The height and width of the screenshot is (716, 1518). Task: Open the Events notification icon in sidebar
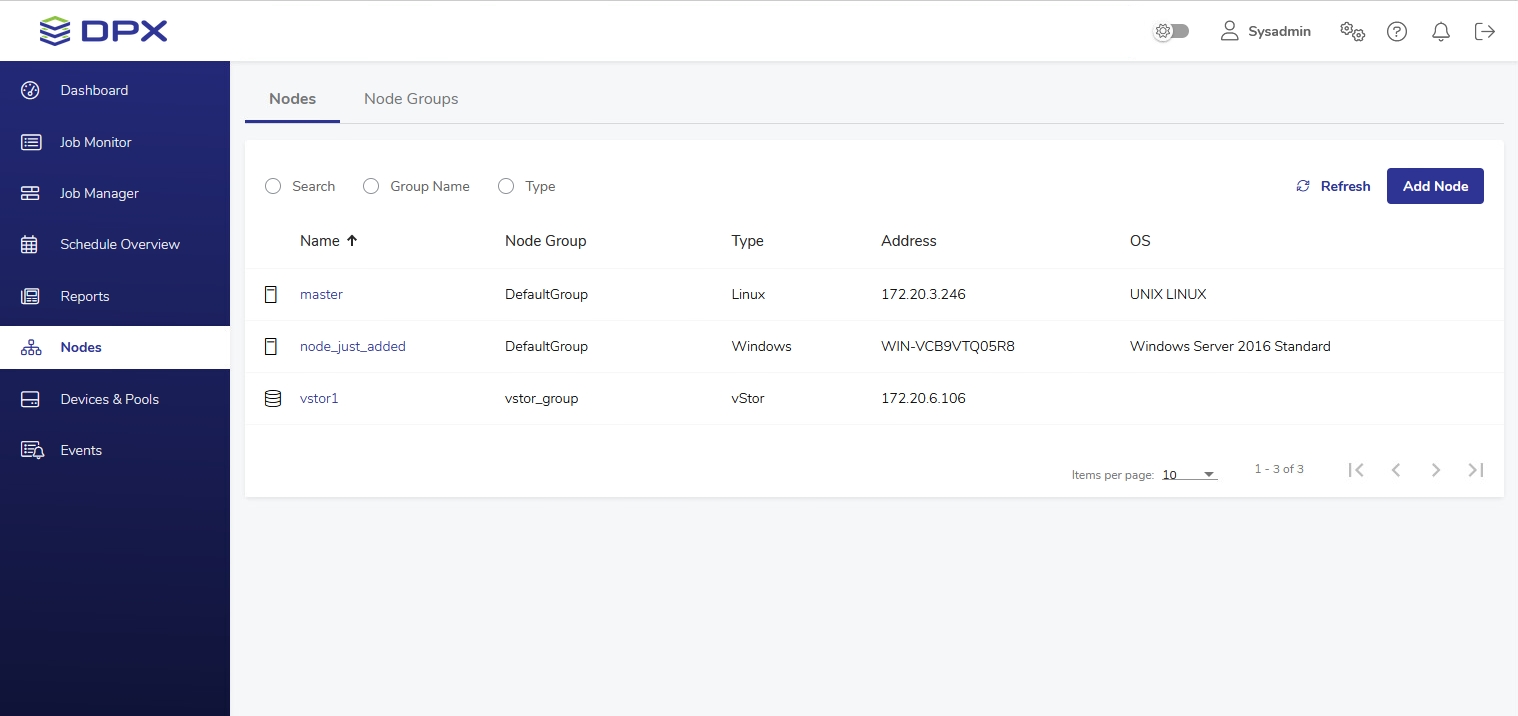[32, 450]
